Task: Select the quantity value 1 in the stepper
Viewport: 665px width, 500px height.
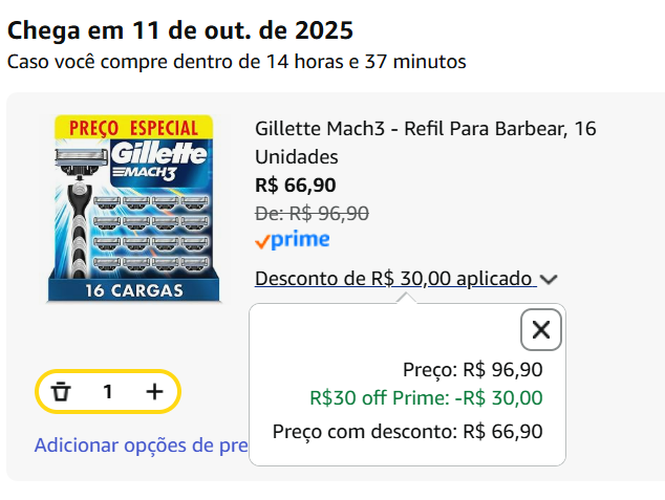Action: [x=108, y=391]
